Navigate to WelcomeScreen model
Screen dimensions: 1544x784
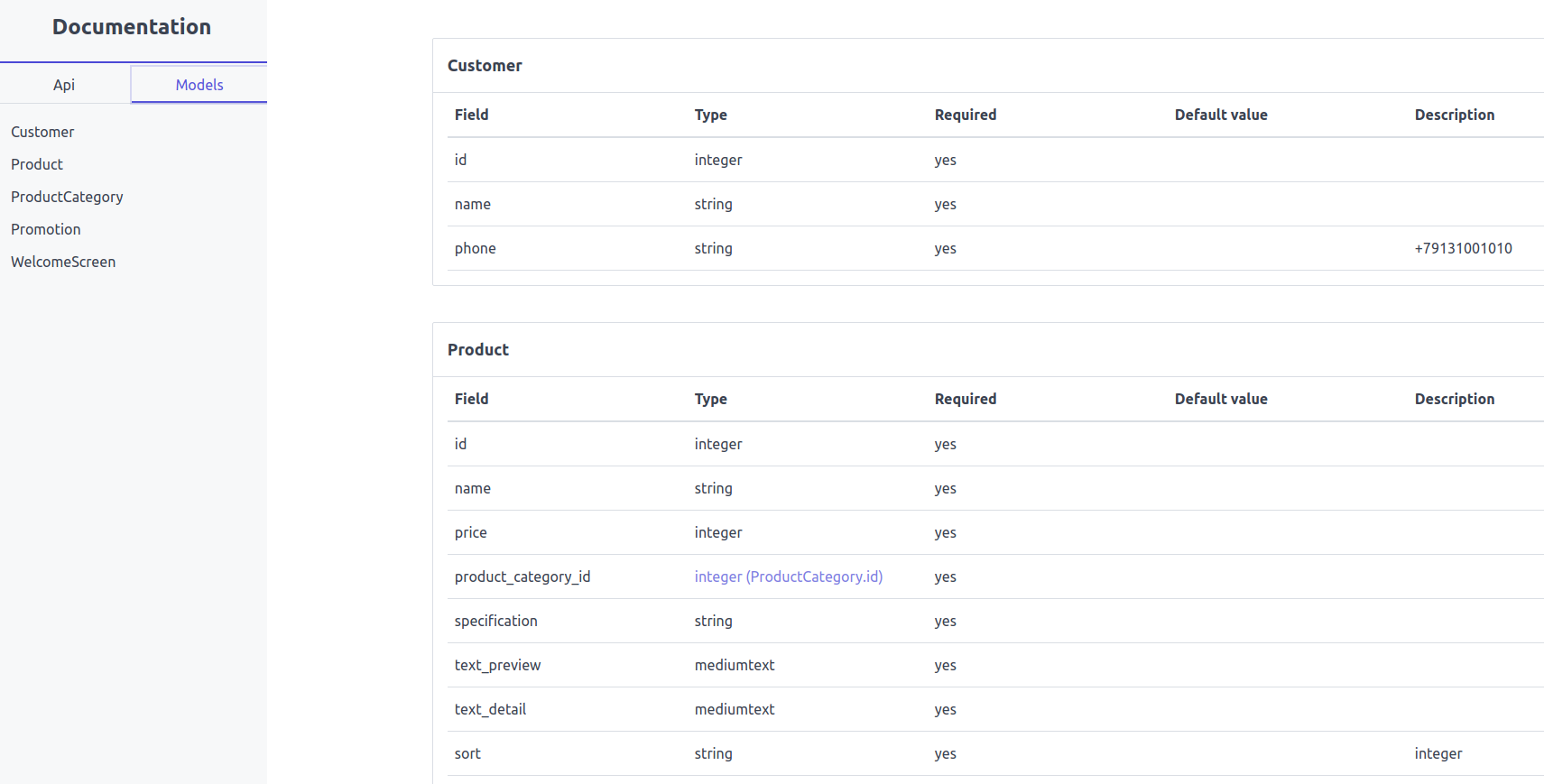(63, 262)
